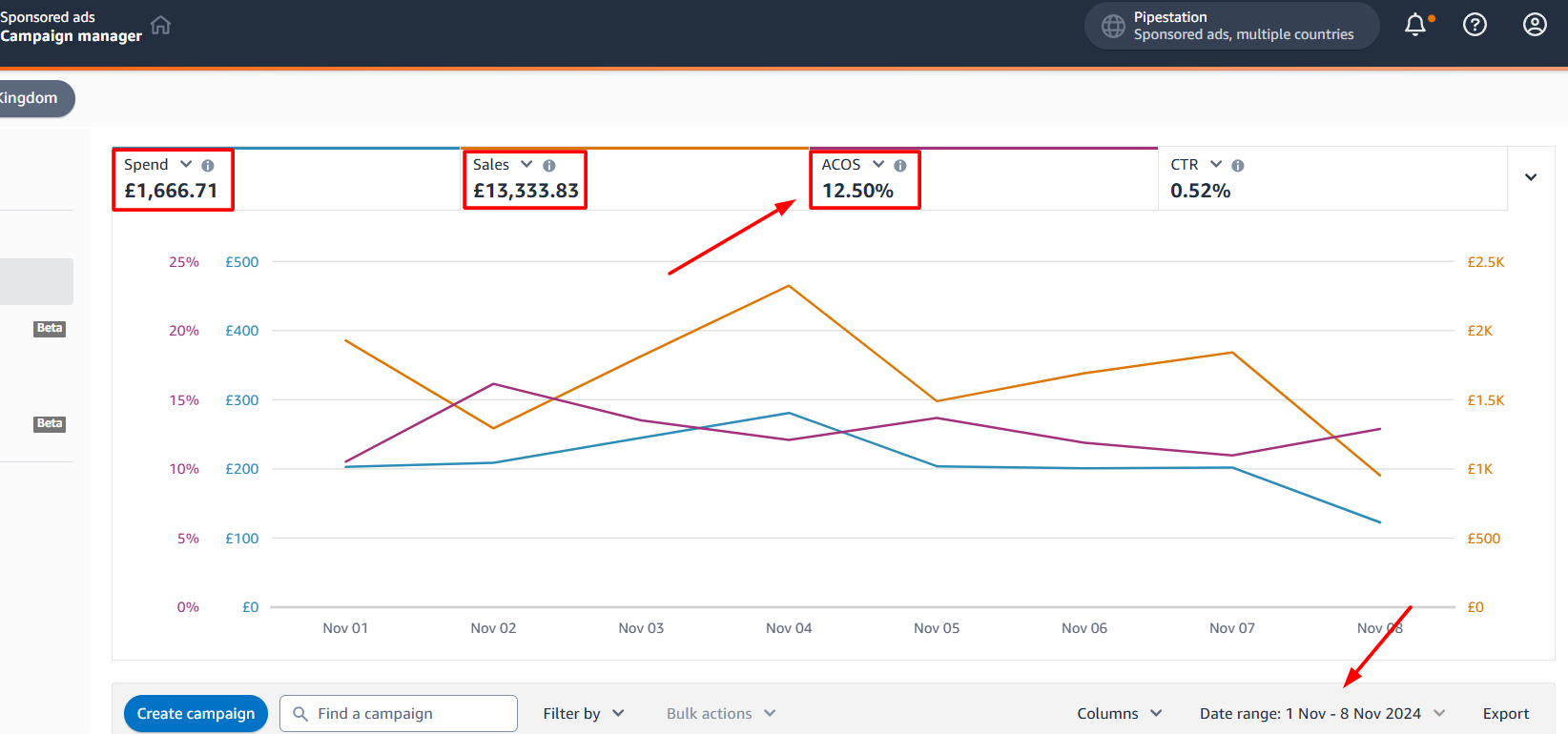Click the 25% left axis label
1568x734 pixels.
pos(184,262)
